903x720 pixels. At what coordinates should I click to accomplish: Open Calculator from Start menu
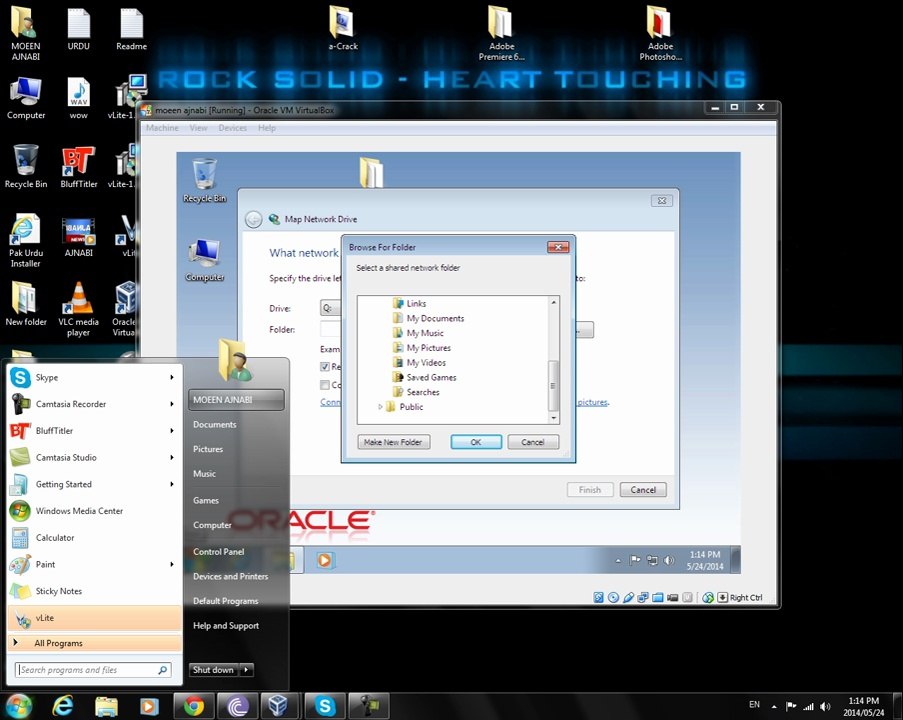pyautogui.click(x=92, y=537)
